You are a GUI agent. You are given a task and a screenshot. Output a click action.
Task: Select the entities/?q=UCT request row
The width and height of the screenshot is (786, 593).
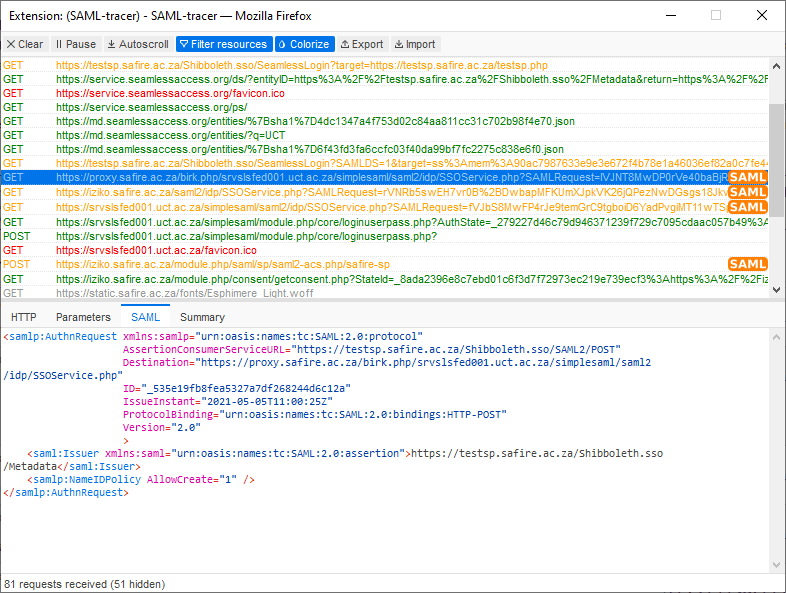[x=384, y=135]
